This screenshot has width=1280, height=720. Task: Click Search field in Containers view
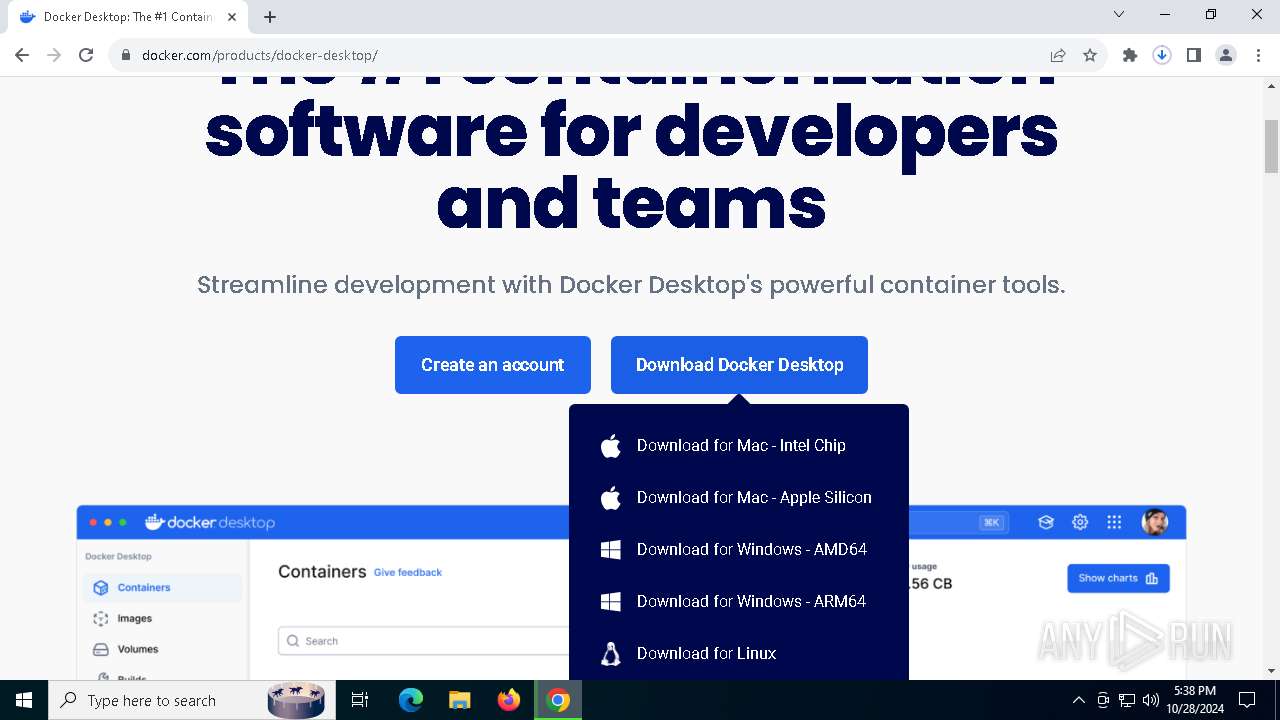pyautogui.click(x=423, y=641)
